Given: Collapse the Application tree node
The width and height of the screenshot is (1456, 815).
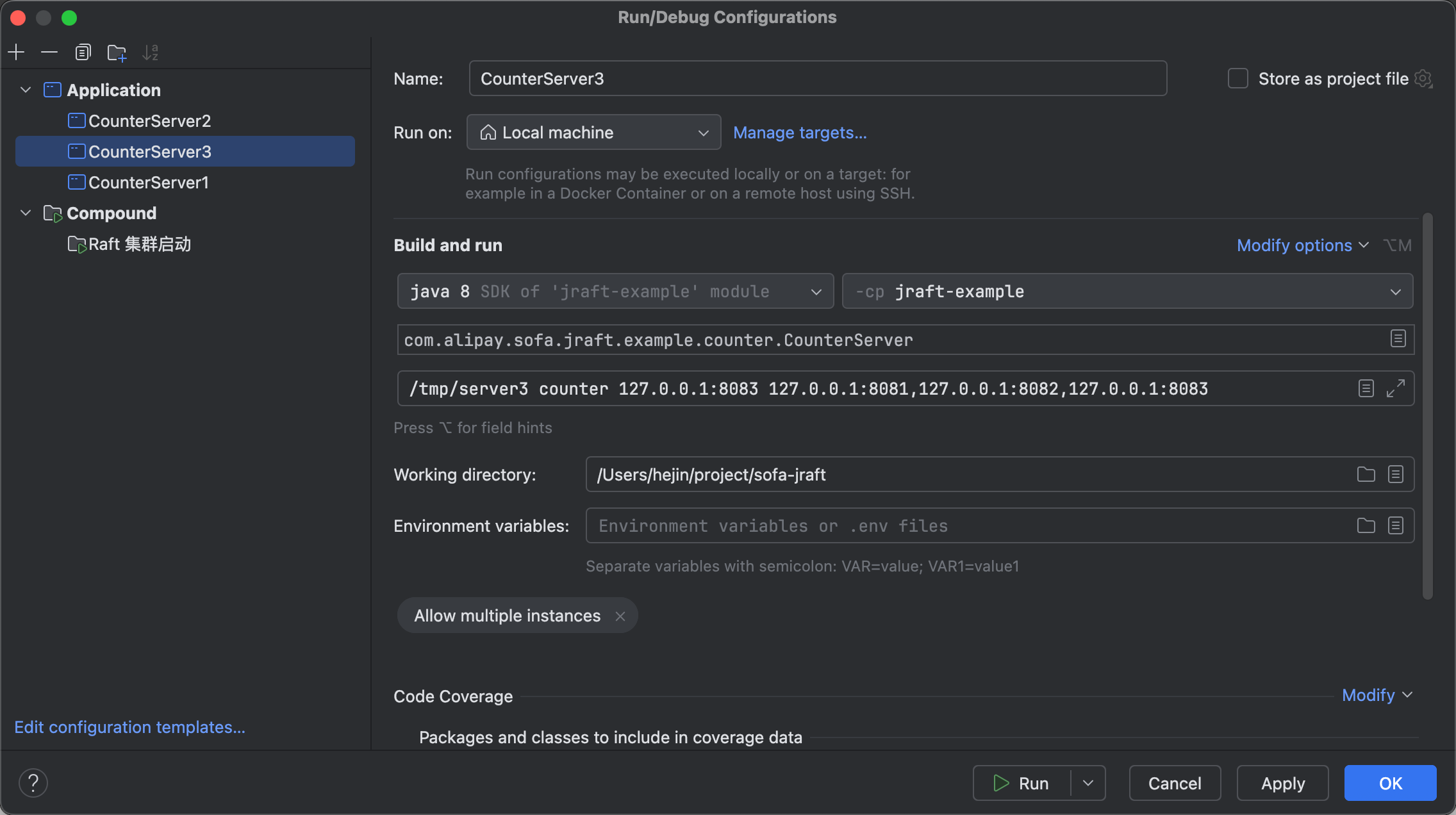Looking at the screenshot, I should click(x=26, y=90).
